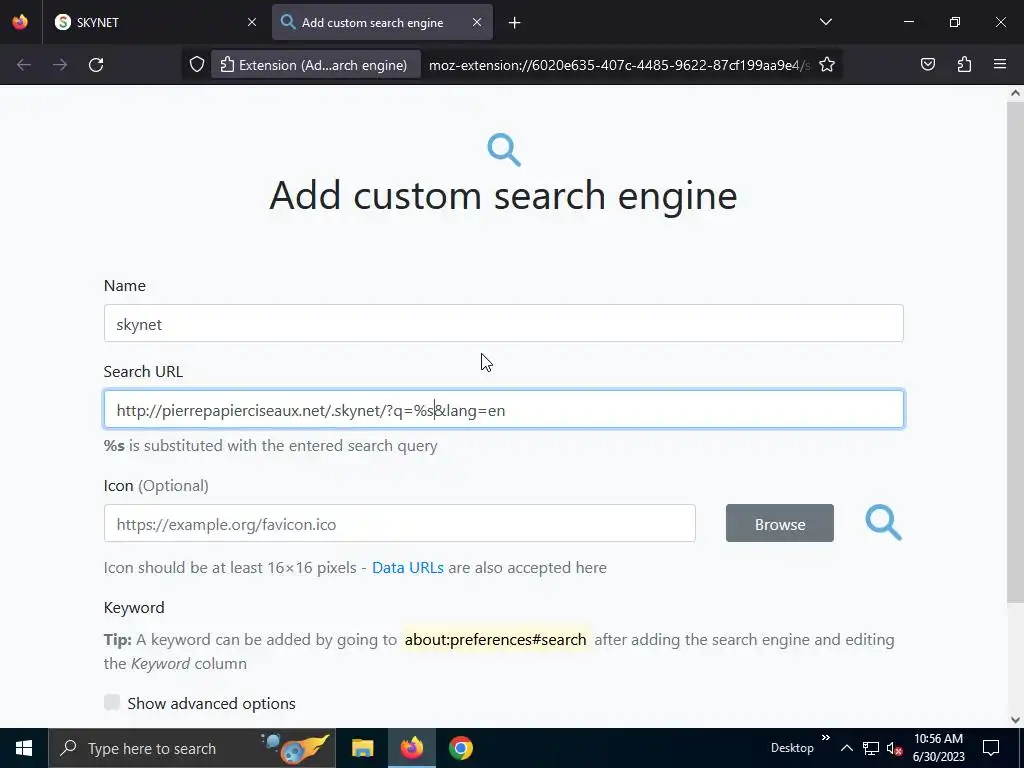Open the Data URLs link

coord(407,568)
